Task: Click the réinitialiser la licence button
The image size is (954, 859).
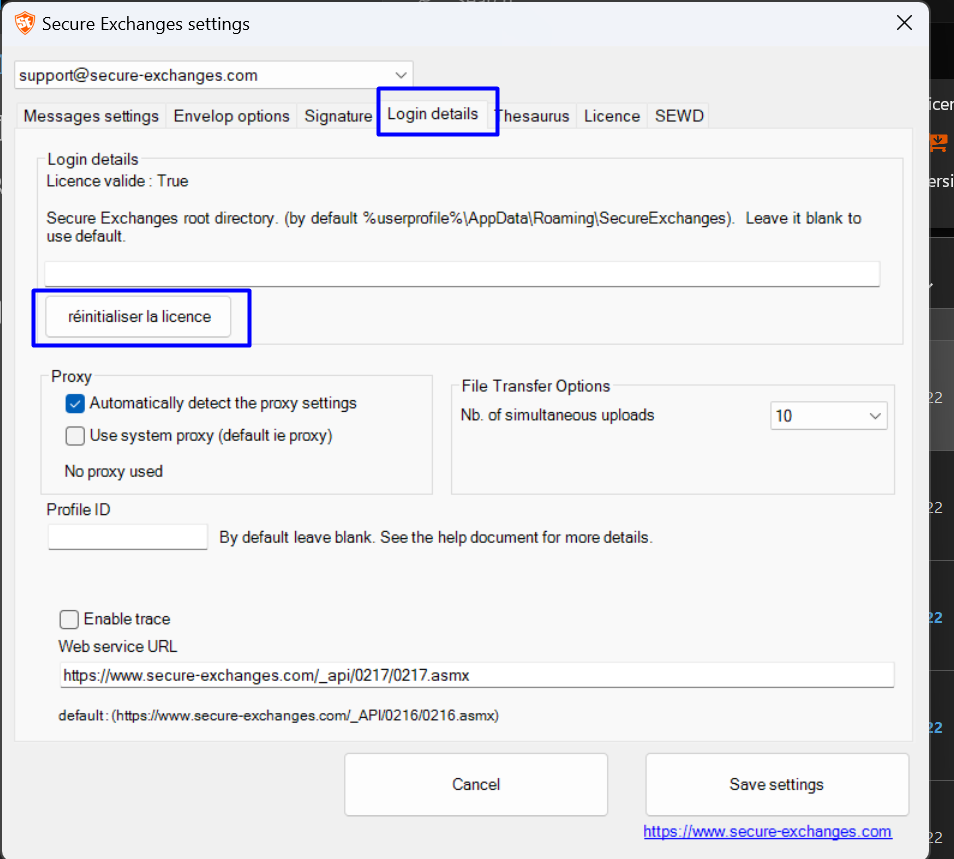Action: coord(139,316)
